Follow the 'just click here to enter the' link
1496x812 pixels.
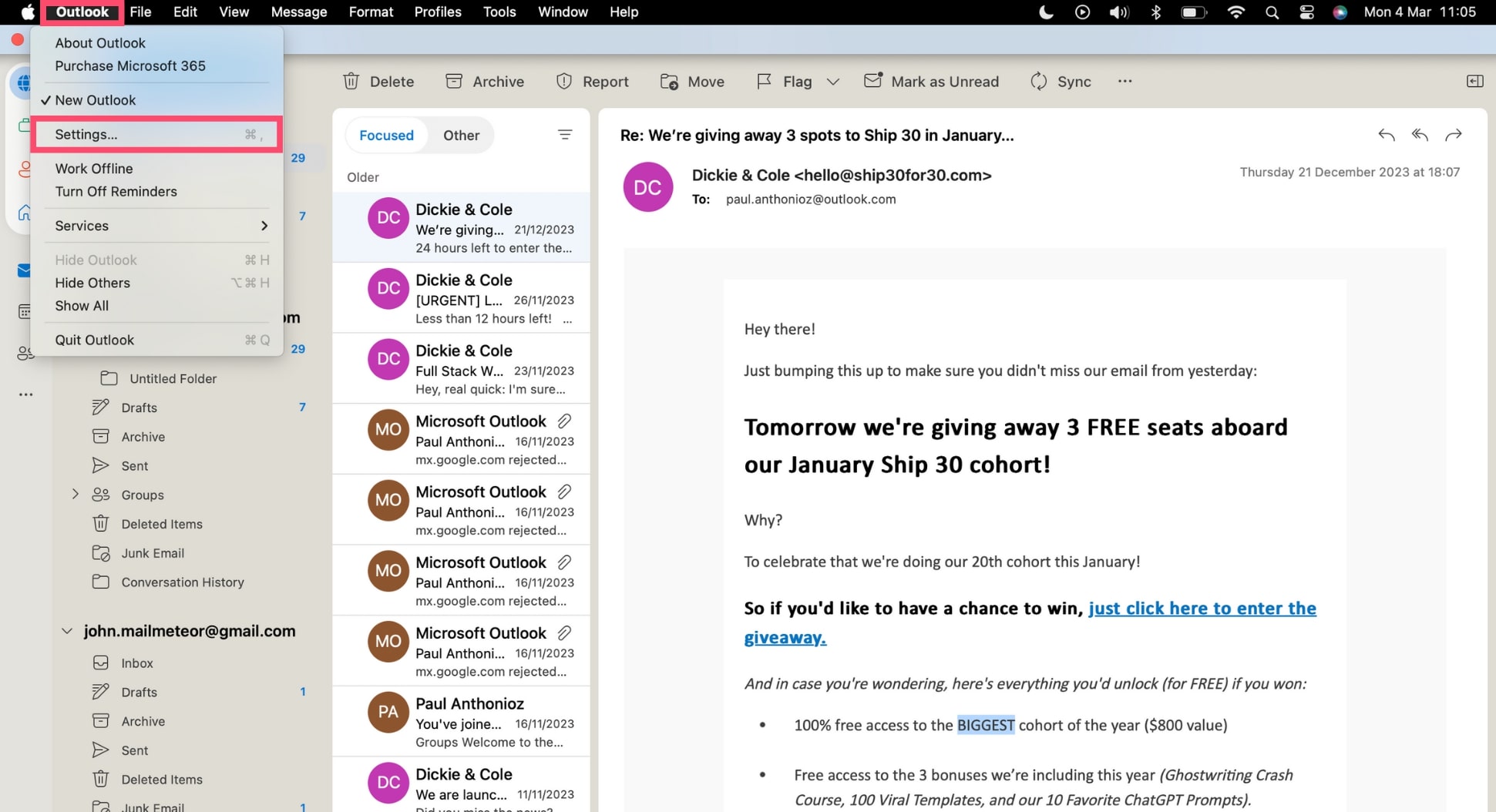click(x=1202, y=609)
